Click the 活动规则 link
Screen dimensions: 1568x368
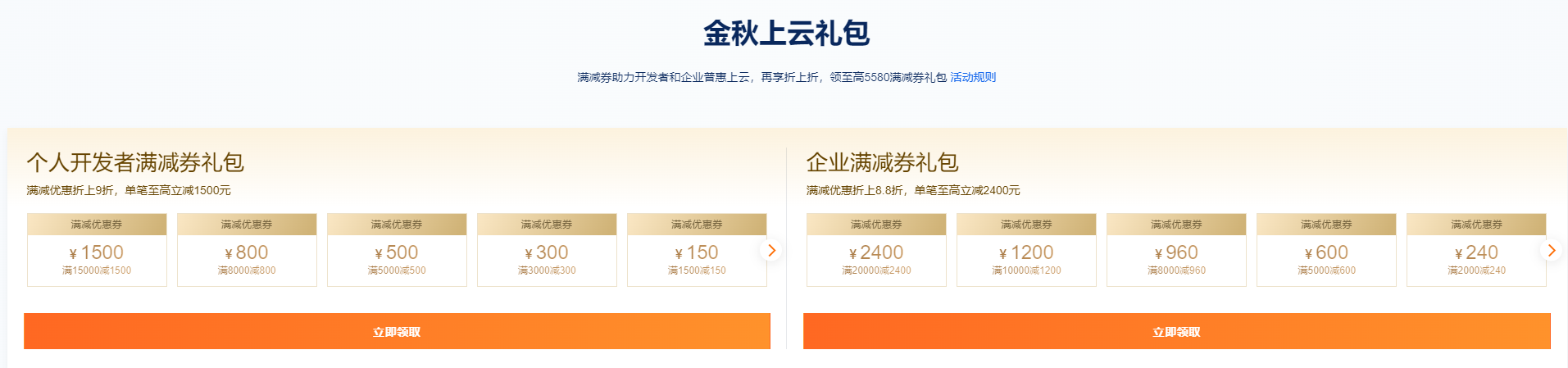coord(973,77)
